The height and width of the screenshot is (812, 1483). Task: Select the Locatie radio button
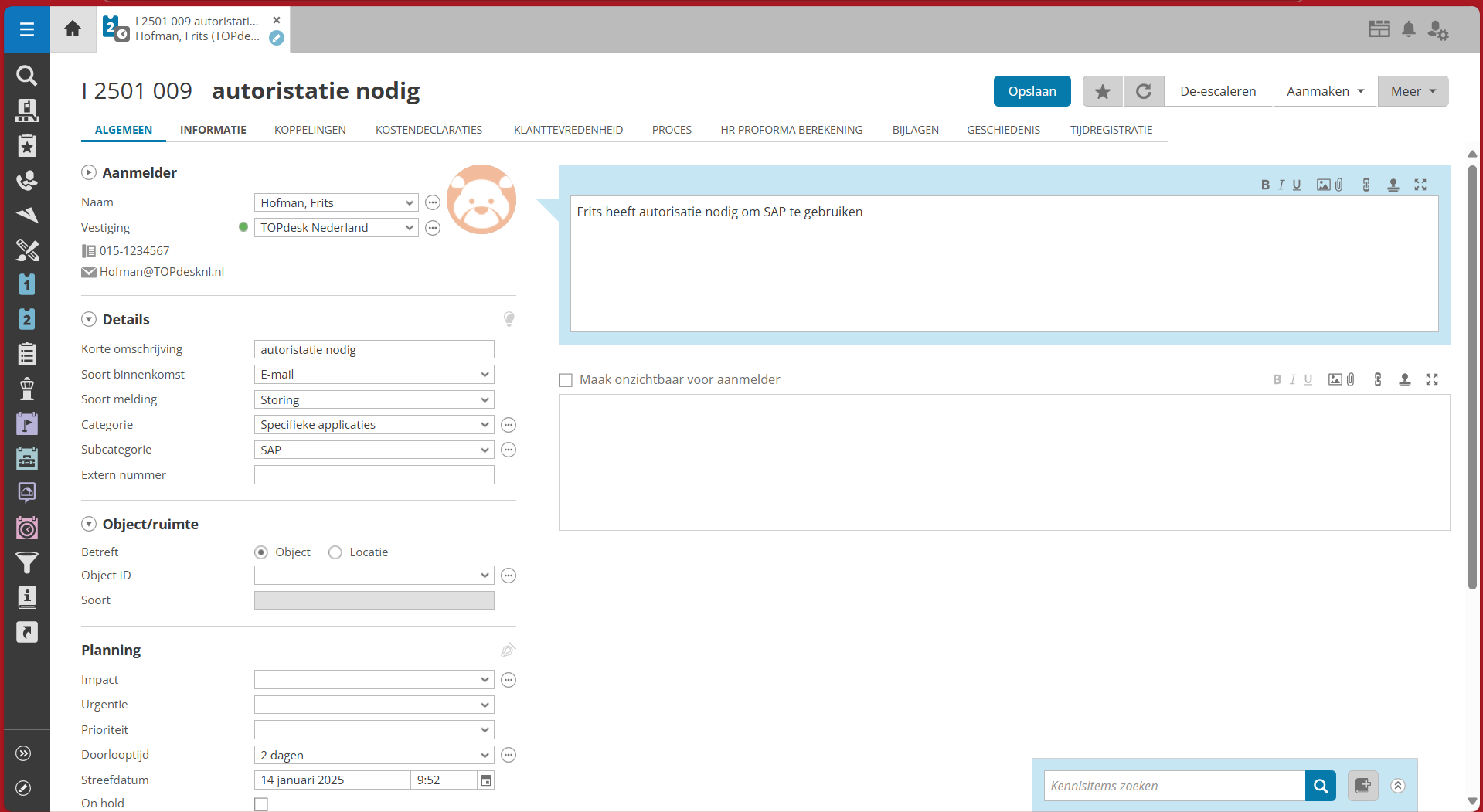tap(335, 552)
